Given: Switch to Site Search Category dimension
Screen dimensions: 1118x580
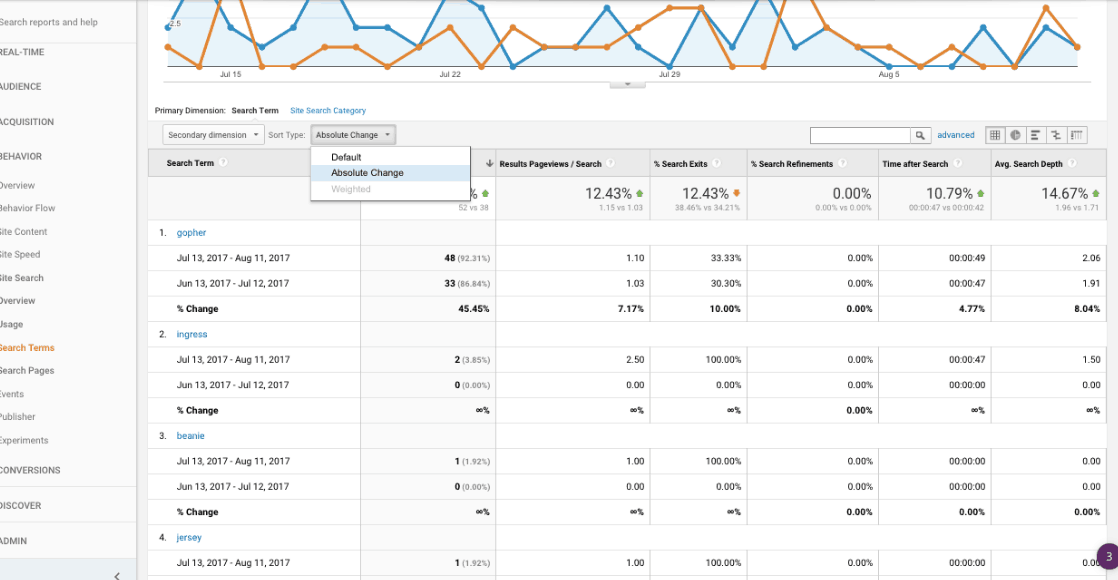Looking at the screenshot, I should [328, 111].
